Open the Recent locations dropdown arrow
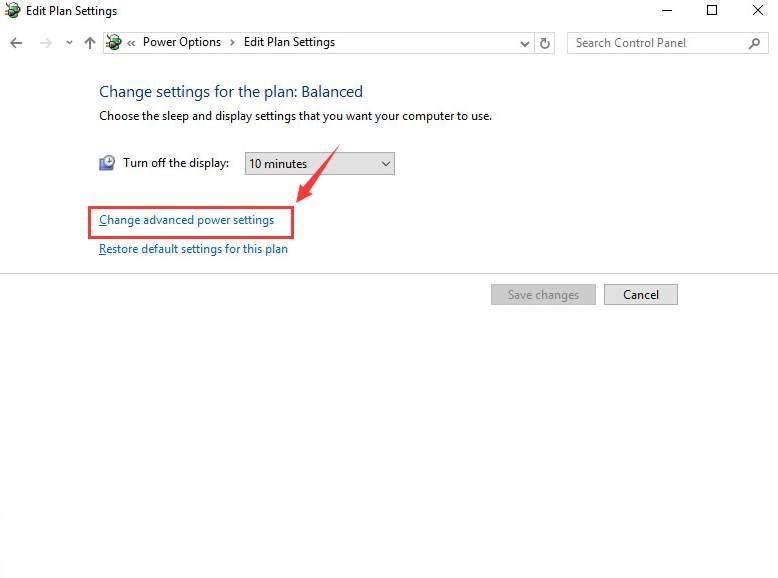 tap(69, 43)
